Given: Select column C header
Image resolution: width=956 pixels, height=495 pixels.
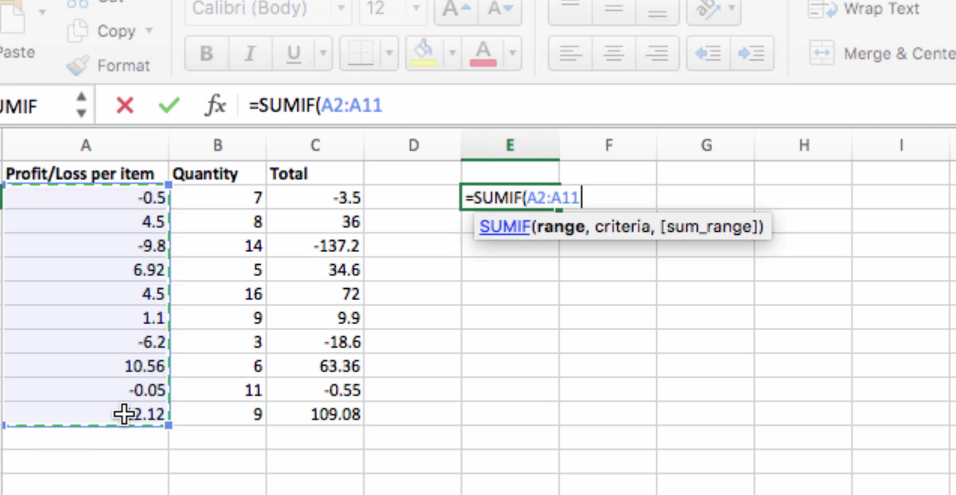Looking at the screenshot, I should click(315, 145).
